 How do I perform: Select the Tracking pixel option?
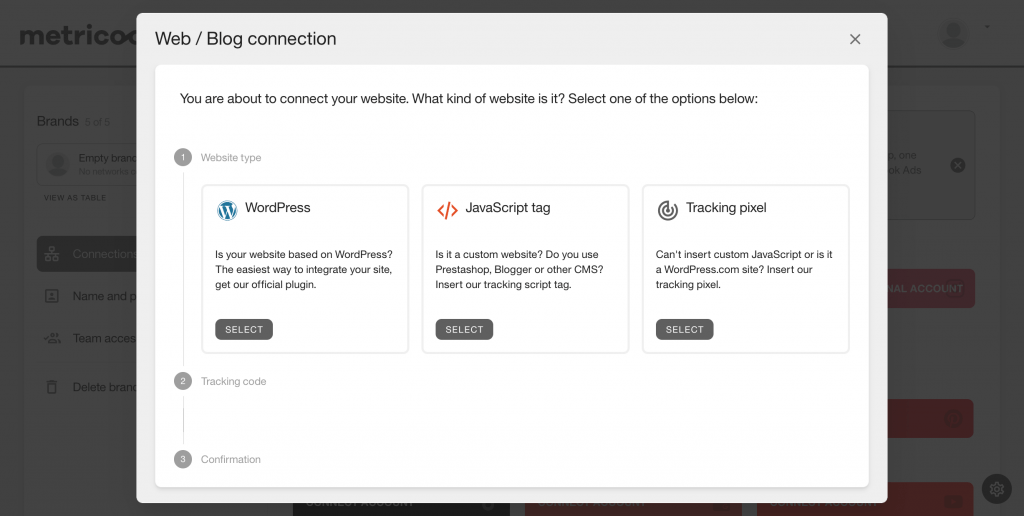(684, 329)
